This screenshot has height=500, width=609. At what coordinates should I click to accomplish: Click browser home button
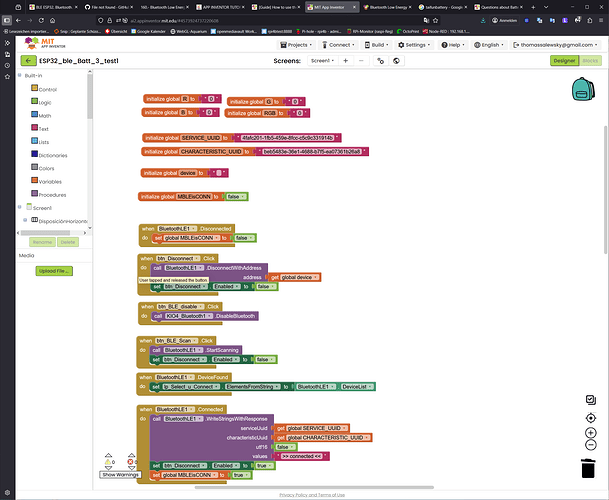52,20
